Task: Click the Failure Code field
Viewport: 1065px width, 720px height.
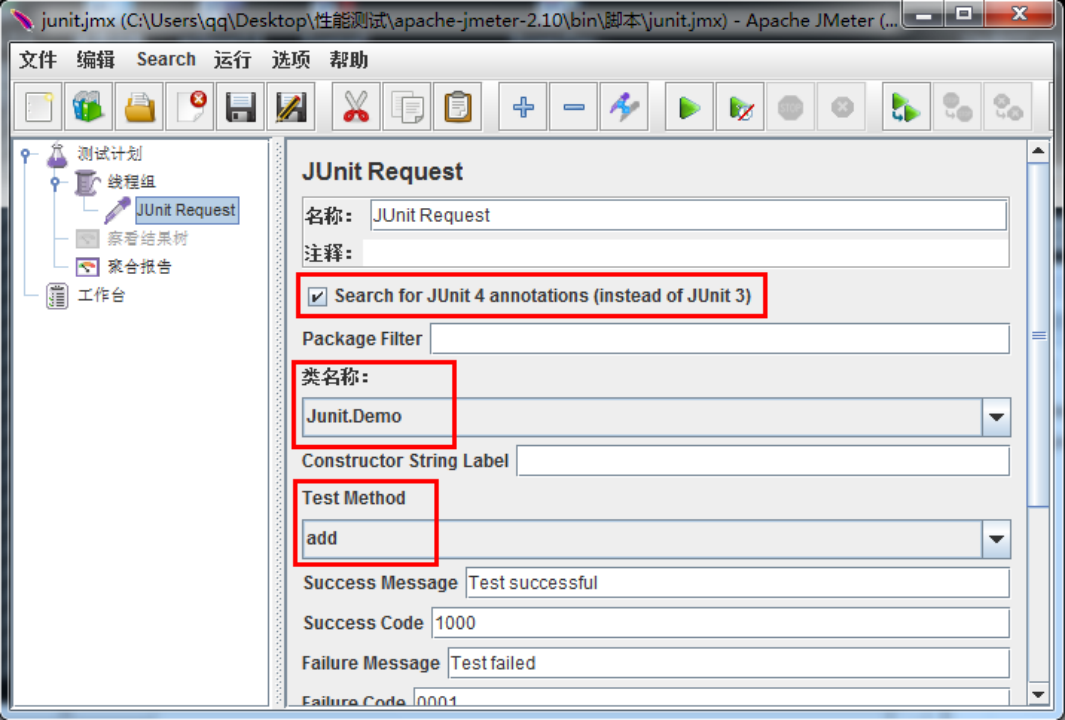Action: click(711, 698)
